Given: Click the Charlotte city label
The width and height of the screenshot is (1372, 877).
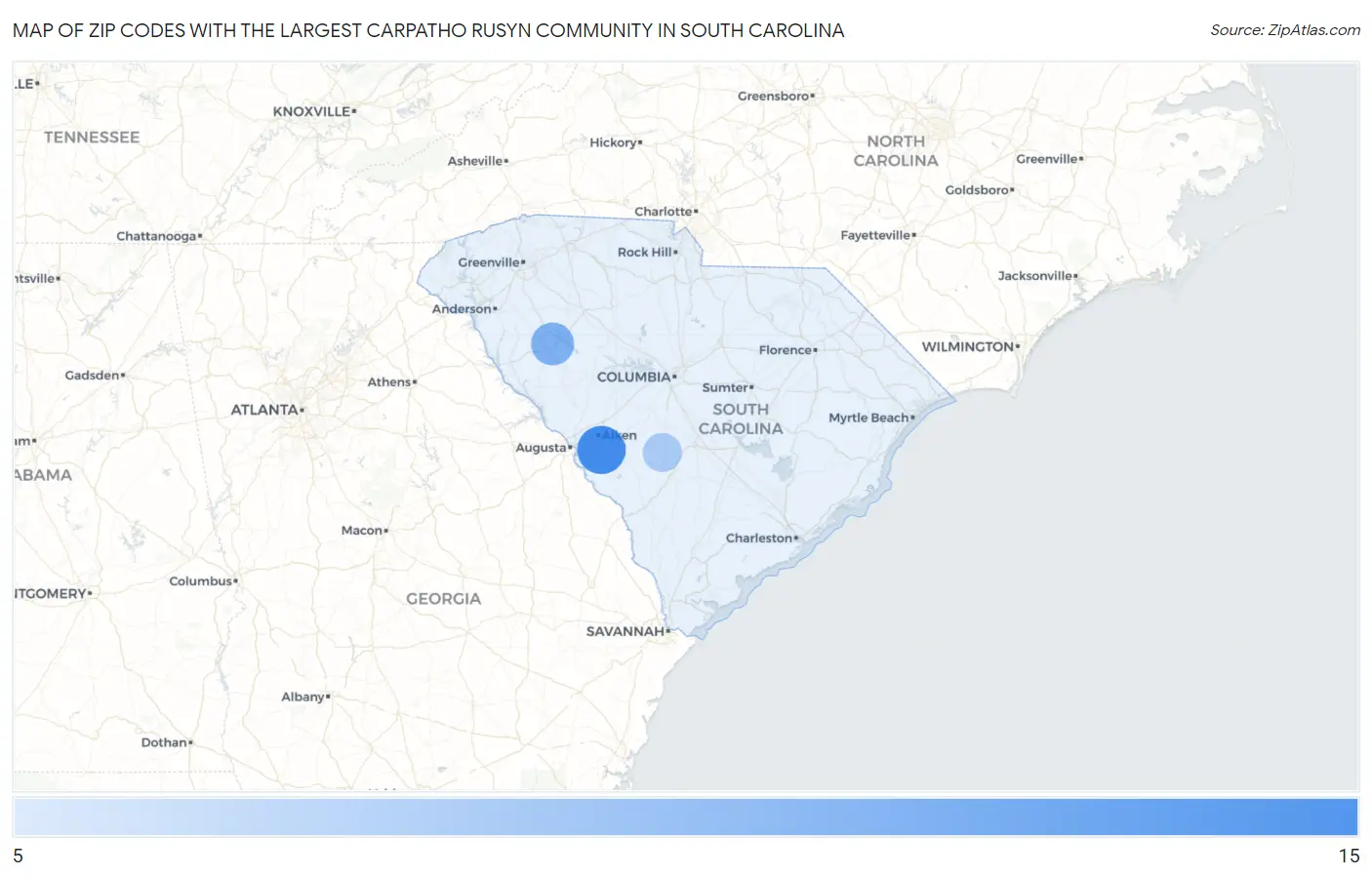Looking at the screenshot, I should [664, 212].
